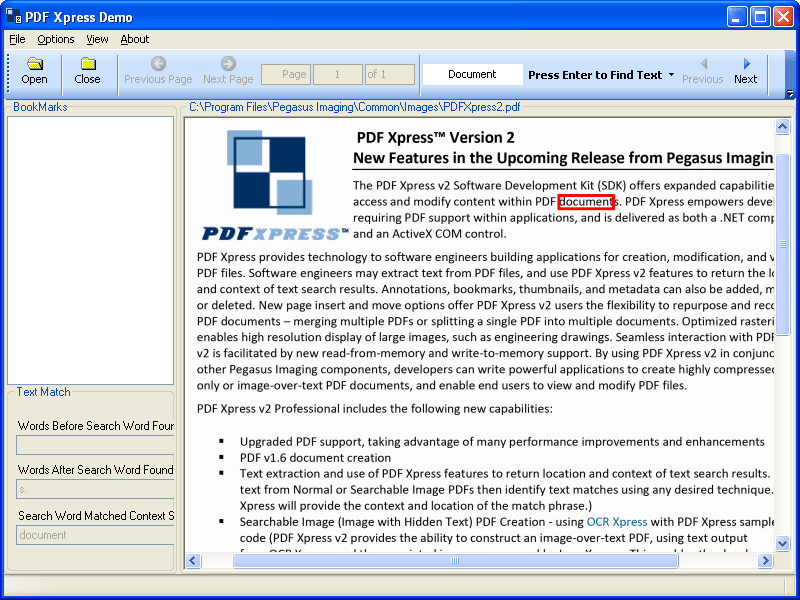
Task: Click the 'BookMarks' panel label
Action: tap(40, 107)
